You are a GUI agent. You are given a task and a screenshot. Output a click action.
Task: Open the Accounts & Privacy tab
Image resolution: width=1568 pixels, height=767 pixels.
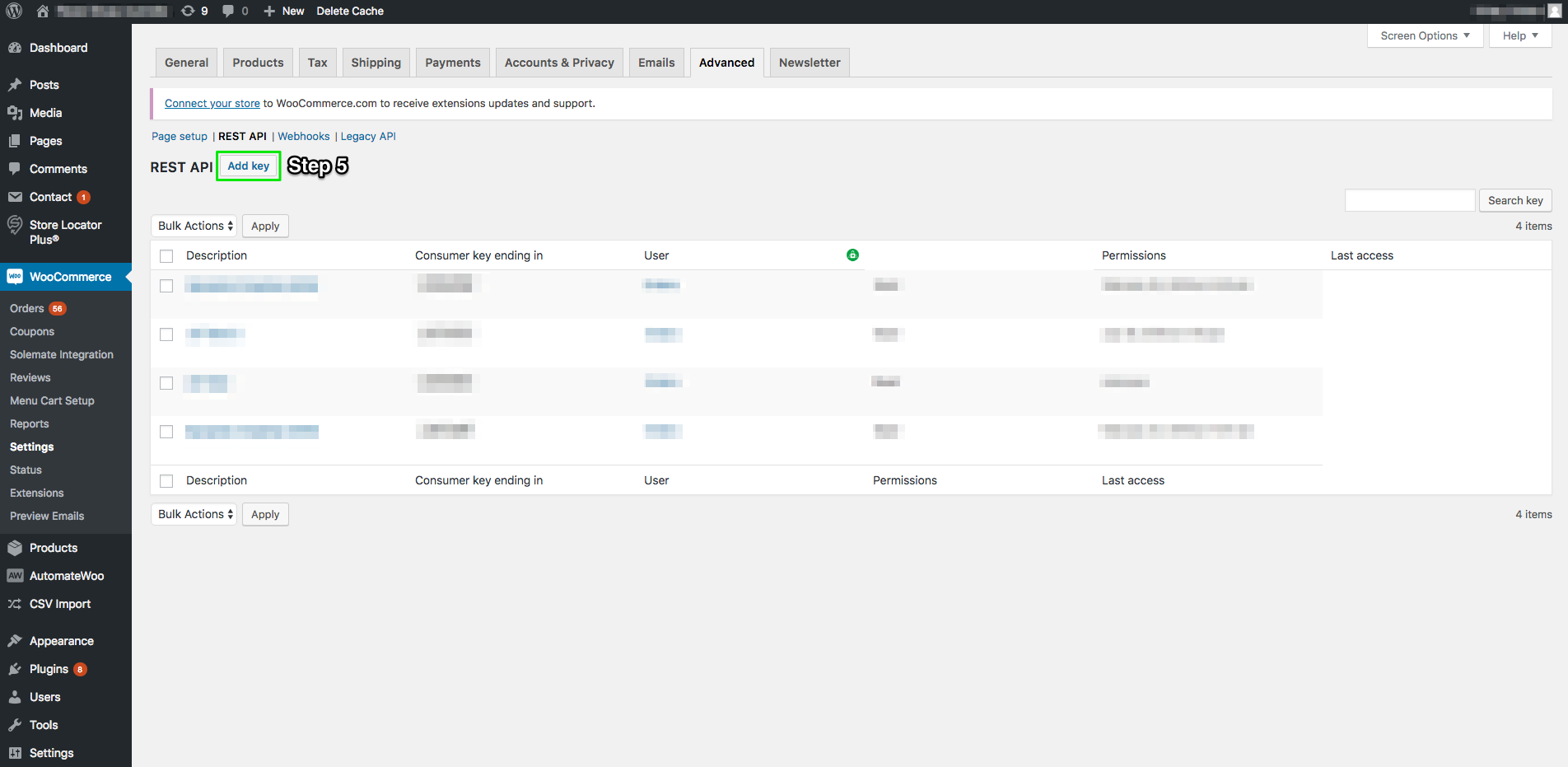click(x=559, y=63)
